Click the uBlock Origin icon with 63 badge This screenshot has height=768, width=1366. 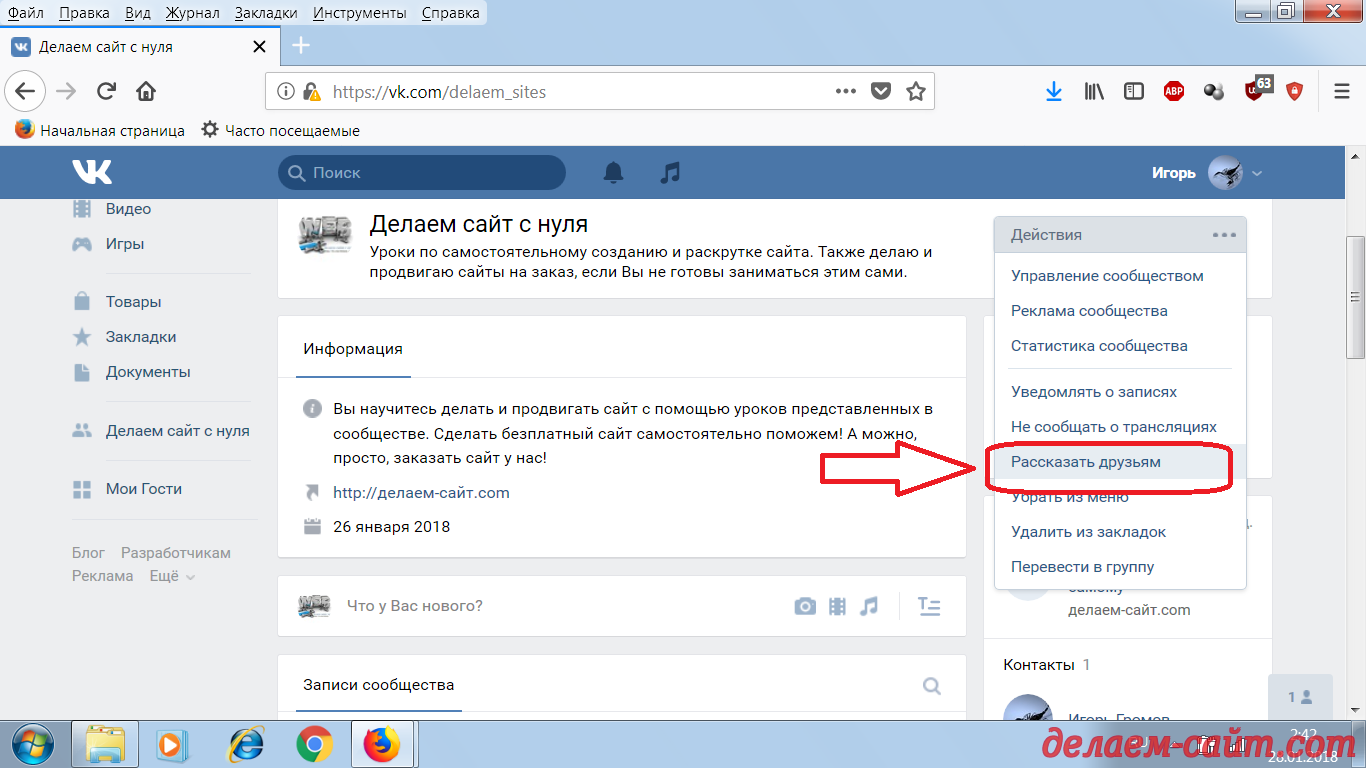pos(1258,89)
